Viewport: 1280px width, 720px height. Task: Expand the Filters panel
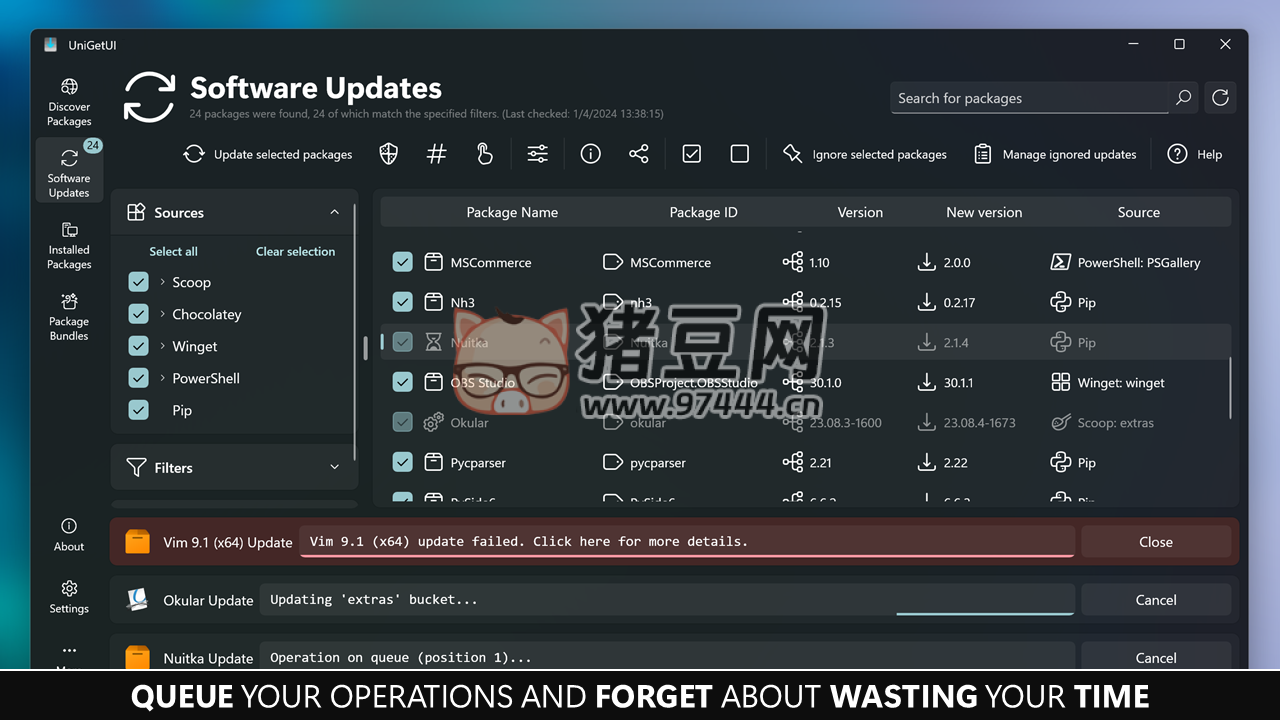(x=334, y=467)
